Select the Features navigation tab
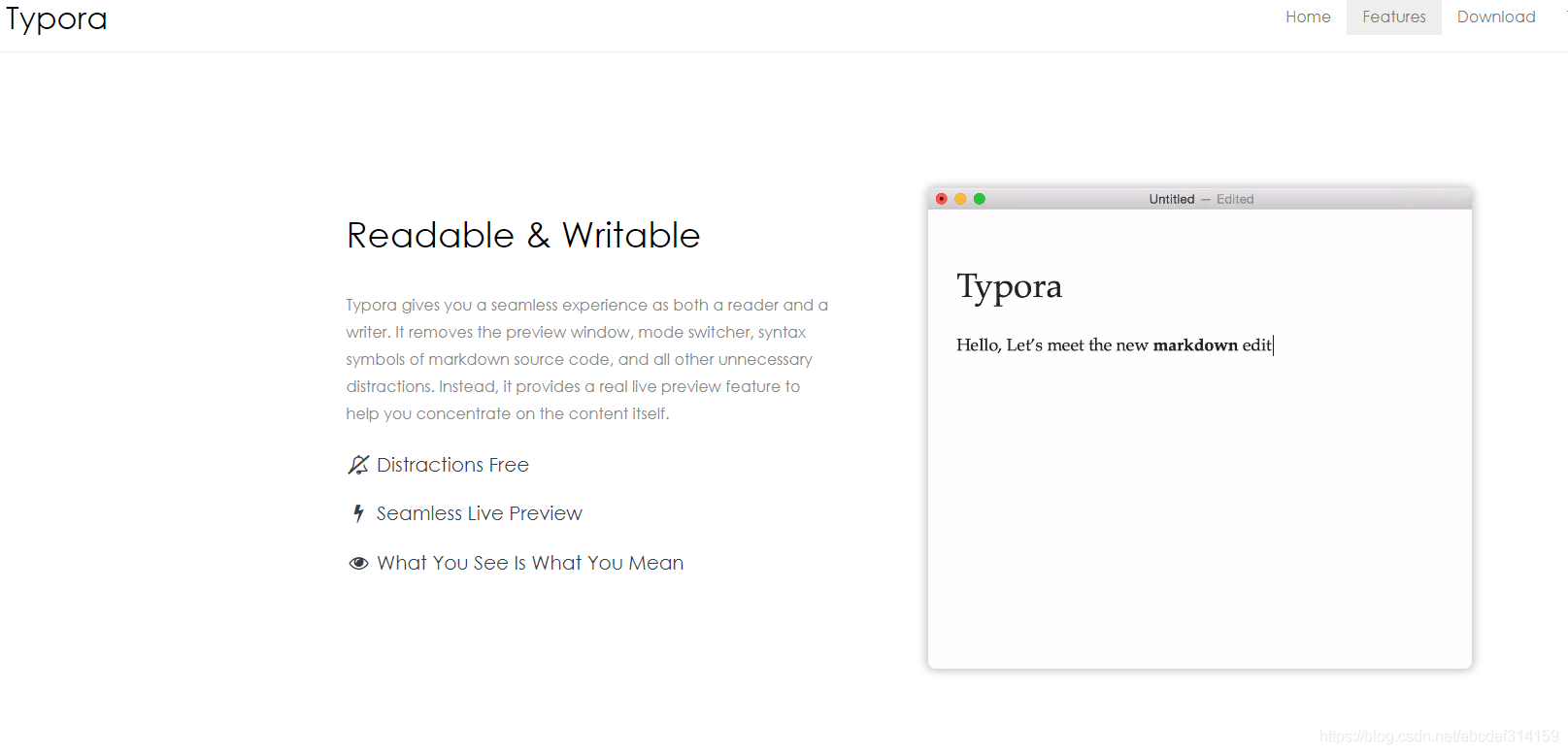Image resolution: width=1568 pixels, height=754 pixels. [1393, 17]
